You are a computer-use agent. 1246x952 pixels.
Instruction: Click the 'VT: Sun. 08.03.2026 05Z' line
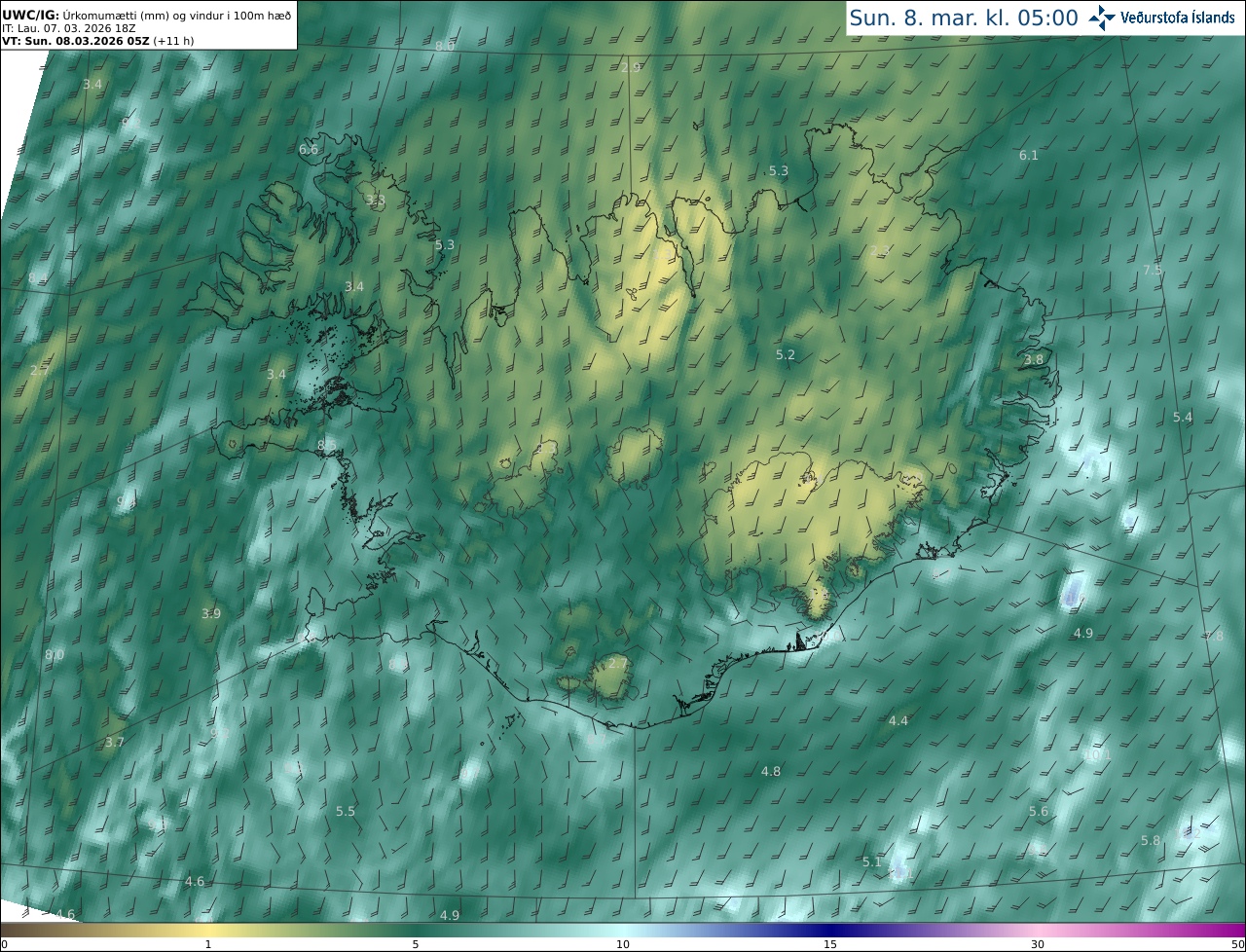75,41
